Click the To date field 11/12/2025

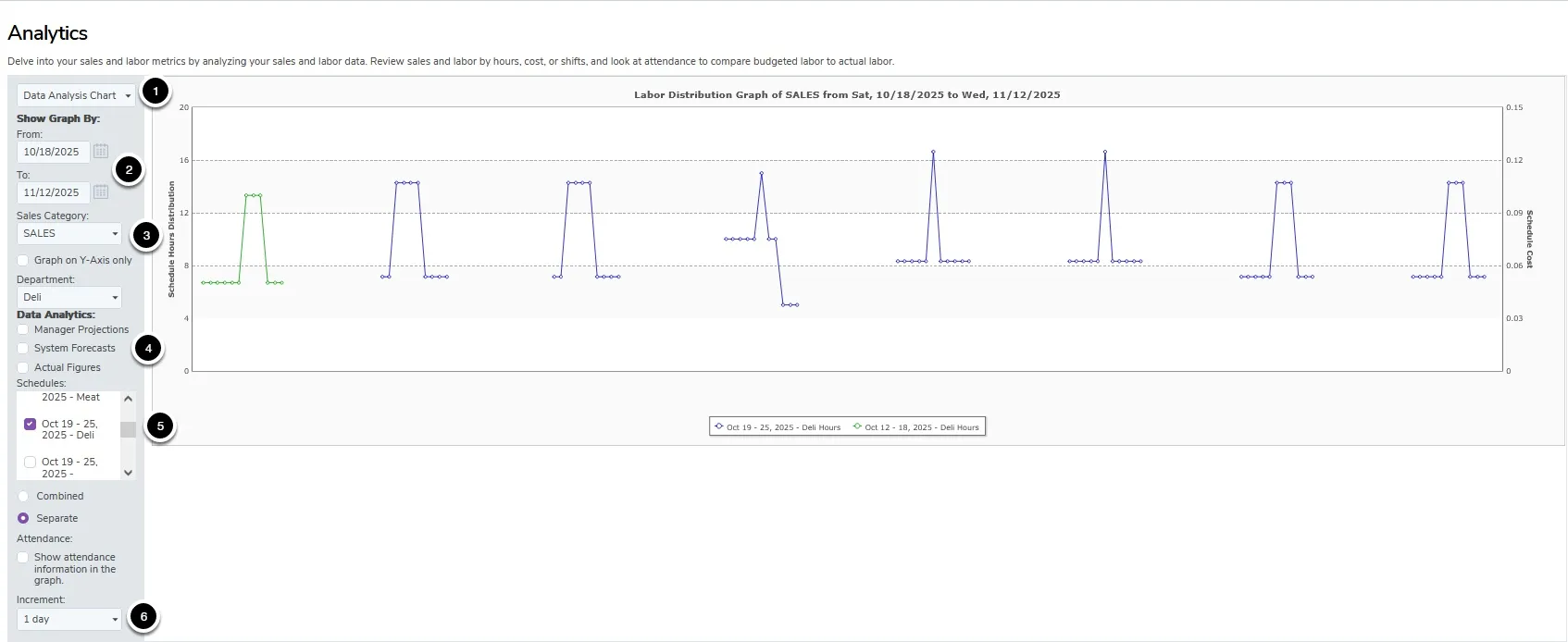(53, 192)
